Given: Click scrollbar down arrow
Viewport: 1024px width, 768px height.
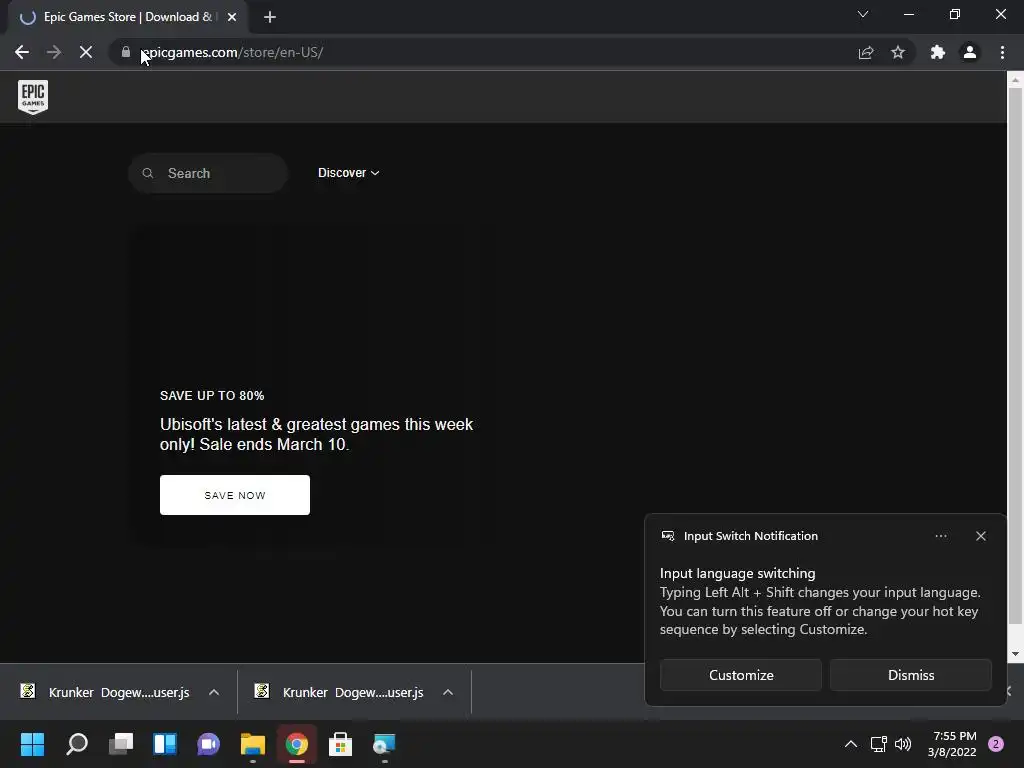Looking at the screenshot, I should point(1015,654).
